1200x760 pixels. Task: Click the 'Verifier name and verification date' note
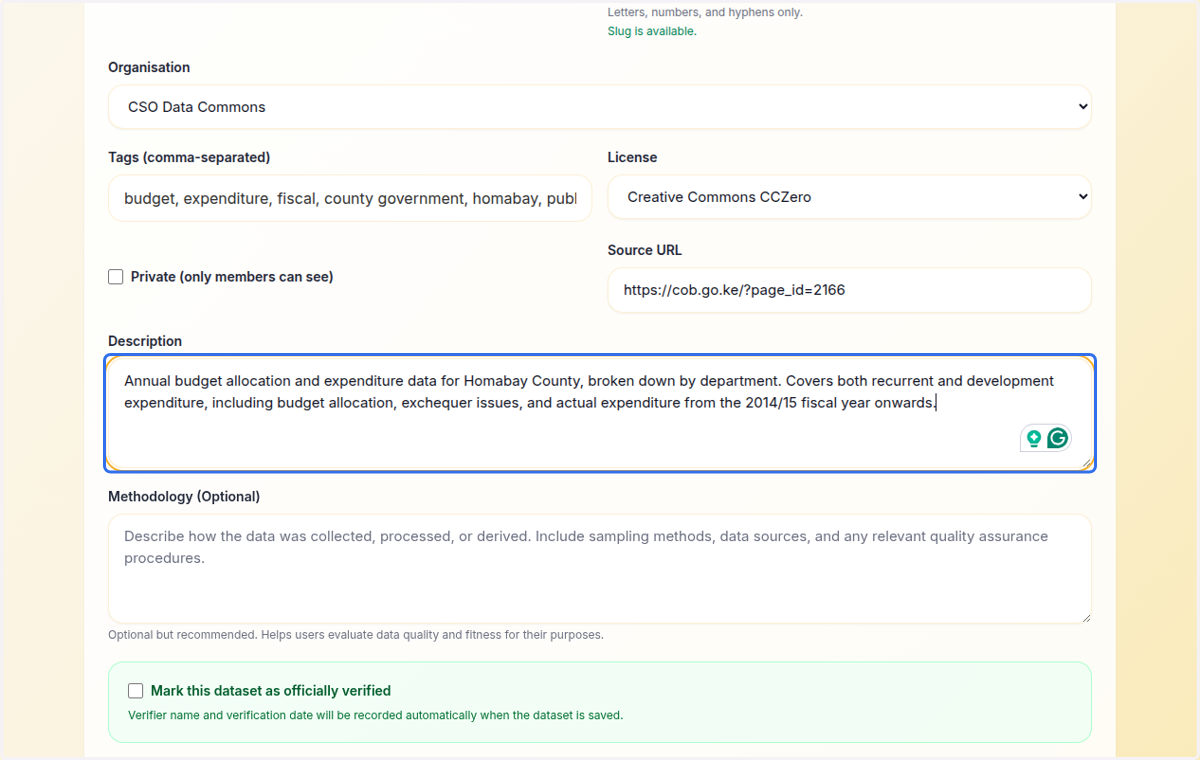(x=375, y=715)
